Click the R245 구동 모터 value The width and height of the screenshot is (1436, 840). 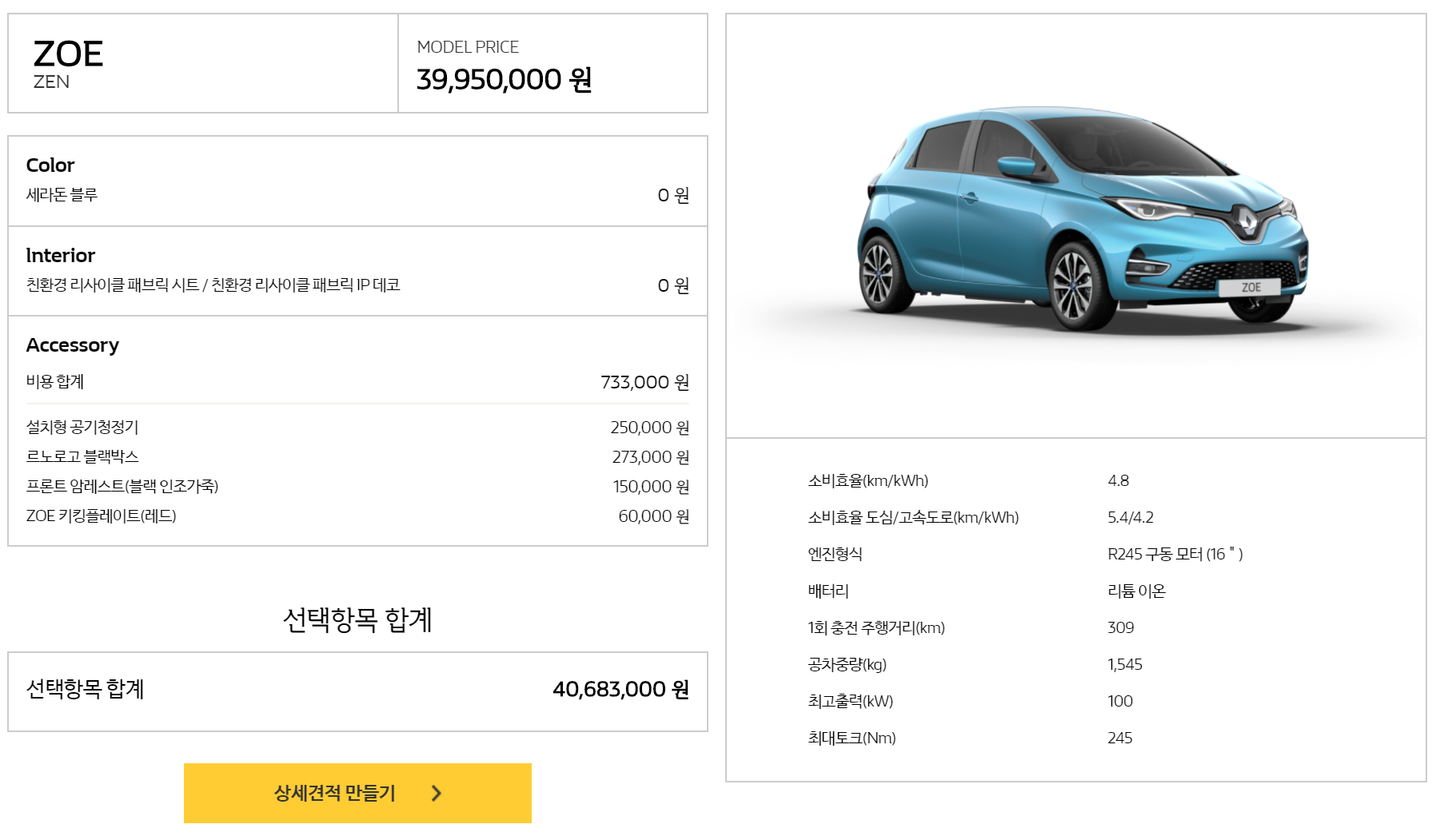click(1175, 554)
